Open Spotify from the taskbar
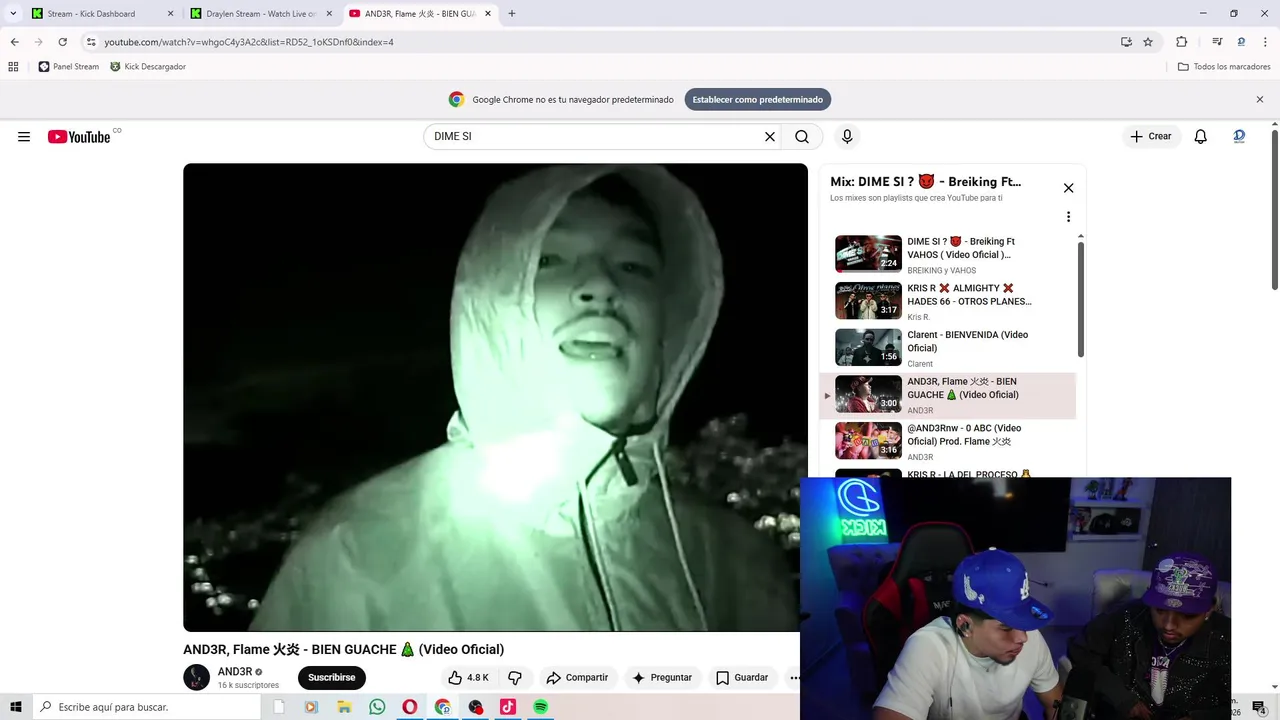1280x720 pixels. (x=541, y=707)
